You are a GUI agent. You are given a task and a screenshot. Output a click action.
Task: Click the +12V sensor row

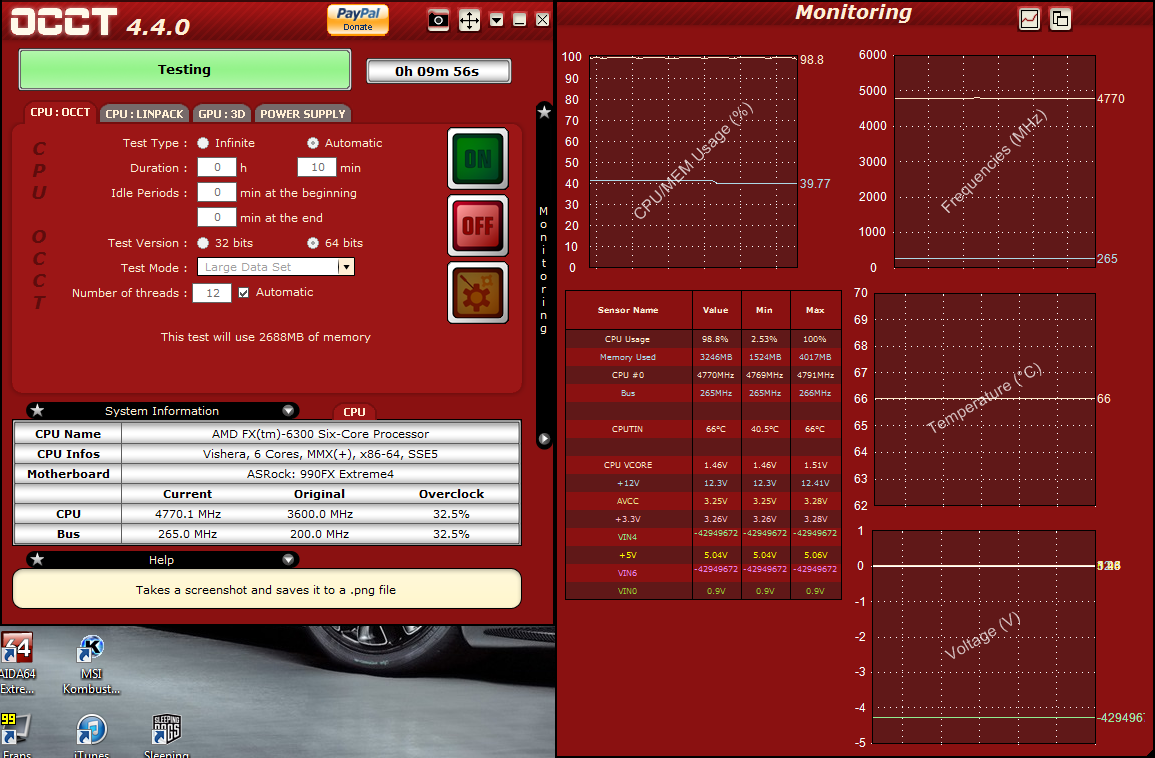703,482
